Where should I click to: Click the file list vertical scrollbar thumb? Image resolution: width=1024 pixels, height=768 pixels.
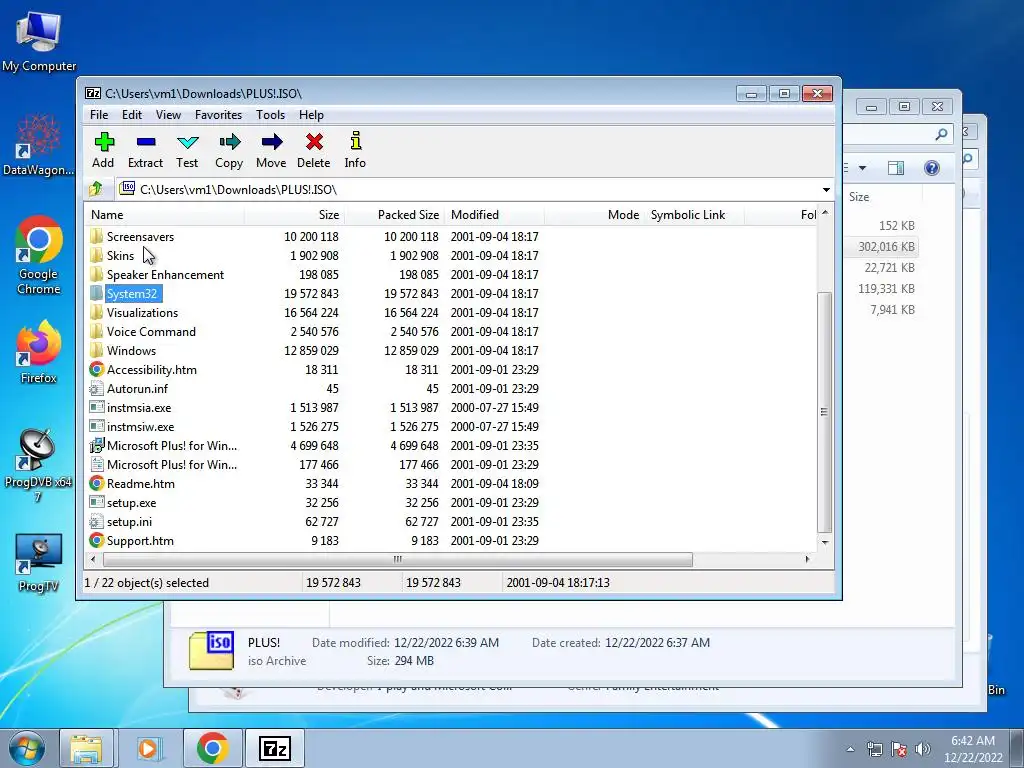tap(825, 412)
